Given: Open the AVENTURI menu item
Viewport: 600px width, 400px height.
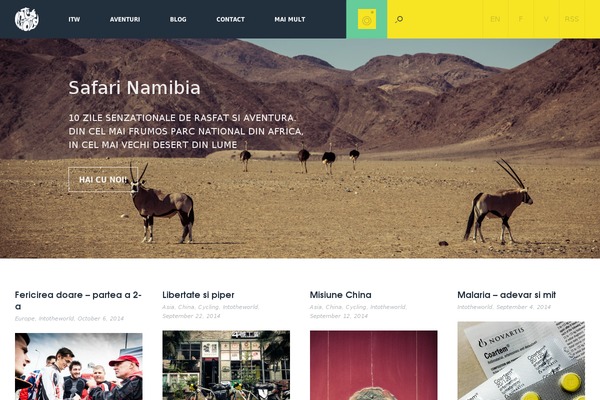Looking at the screenshot, I should coord(125,19).
